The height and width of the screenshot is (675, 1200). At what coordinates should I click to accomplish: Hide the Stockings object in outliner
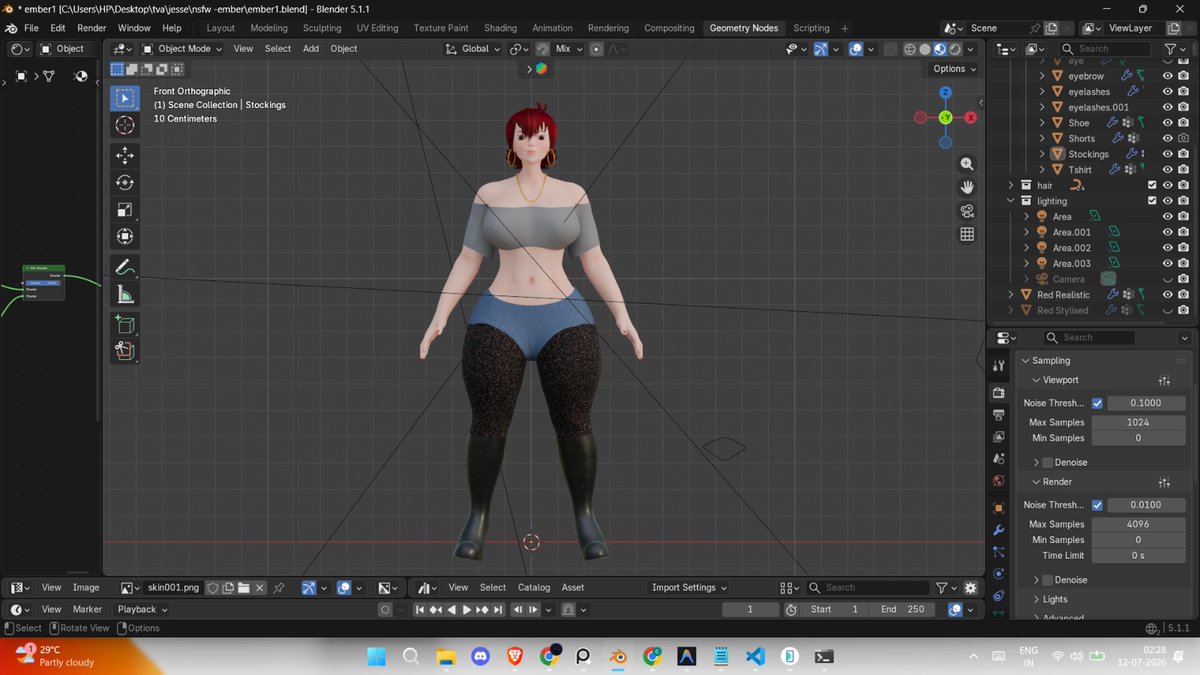click(1167, 154)
